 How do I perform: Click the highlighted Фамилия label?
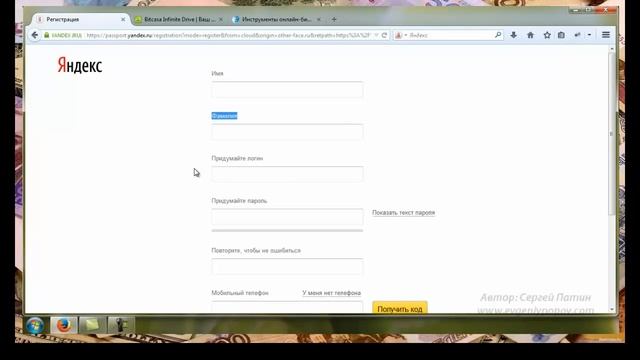click(x=224, y=116)
